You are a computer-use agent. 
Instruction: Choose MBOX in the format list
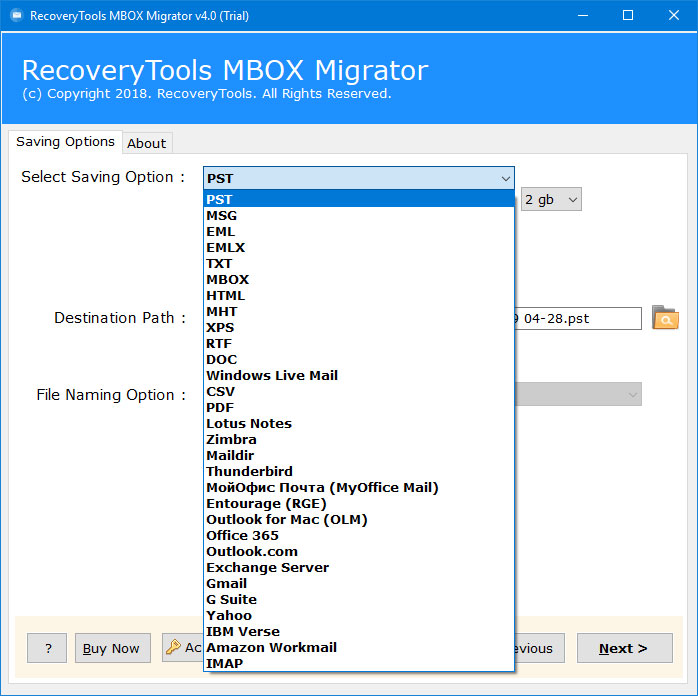(x=359, y=279)
